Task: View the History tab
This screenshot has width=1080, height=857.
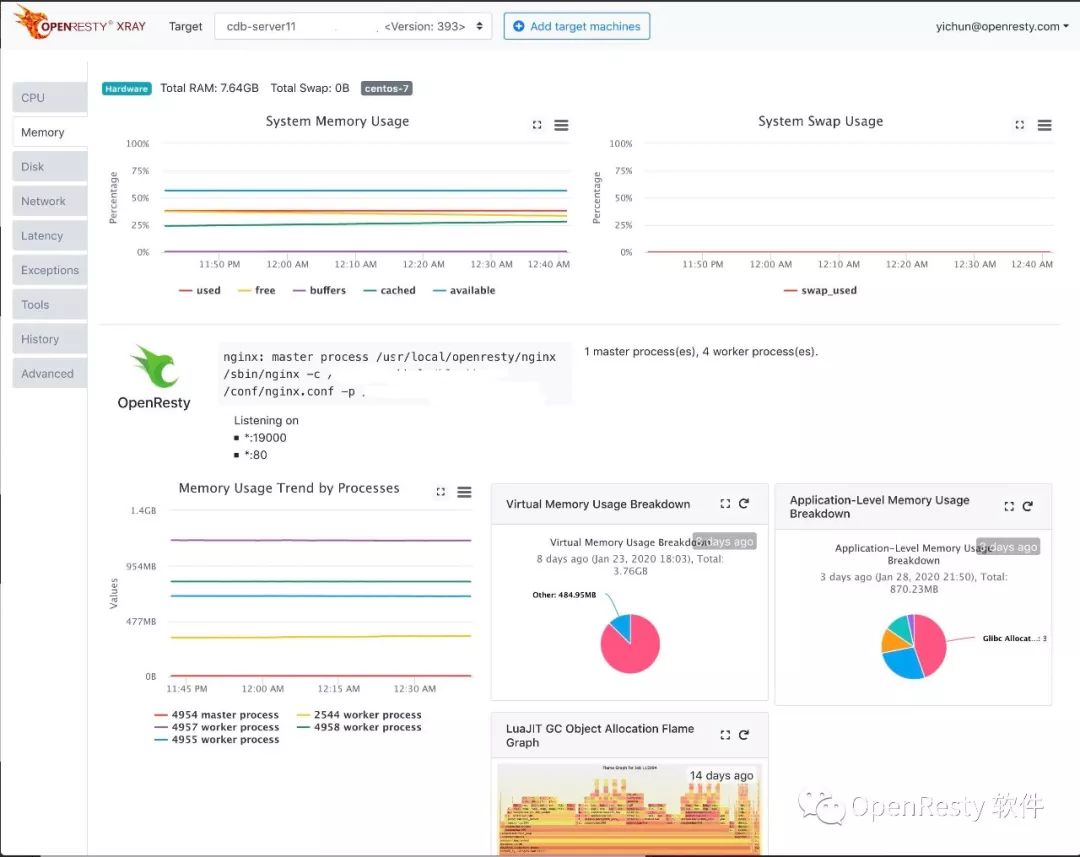Action: click(50, 339)
